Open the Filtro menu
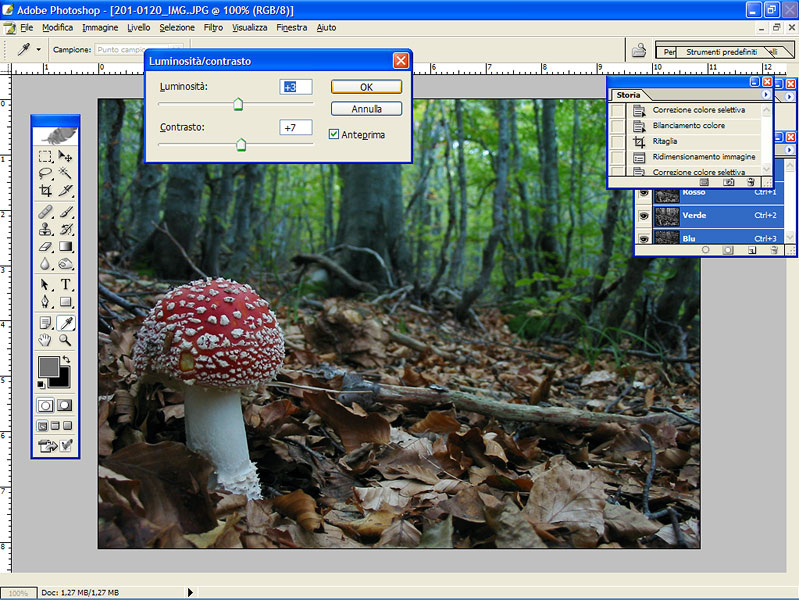This screenshot has height=600, width=799. [213, 27]
